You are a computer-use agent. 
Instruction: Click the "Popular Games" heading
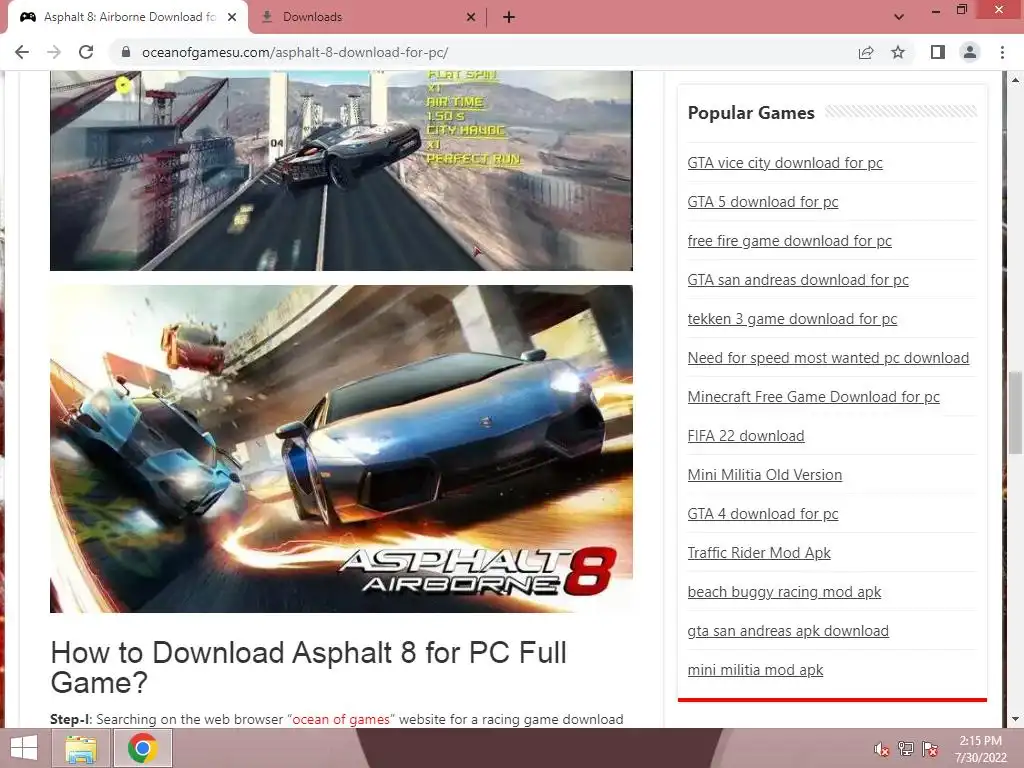751,113
